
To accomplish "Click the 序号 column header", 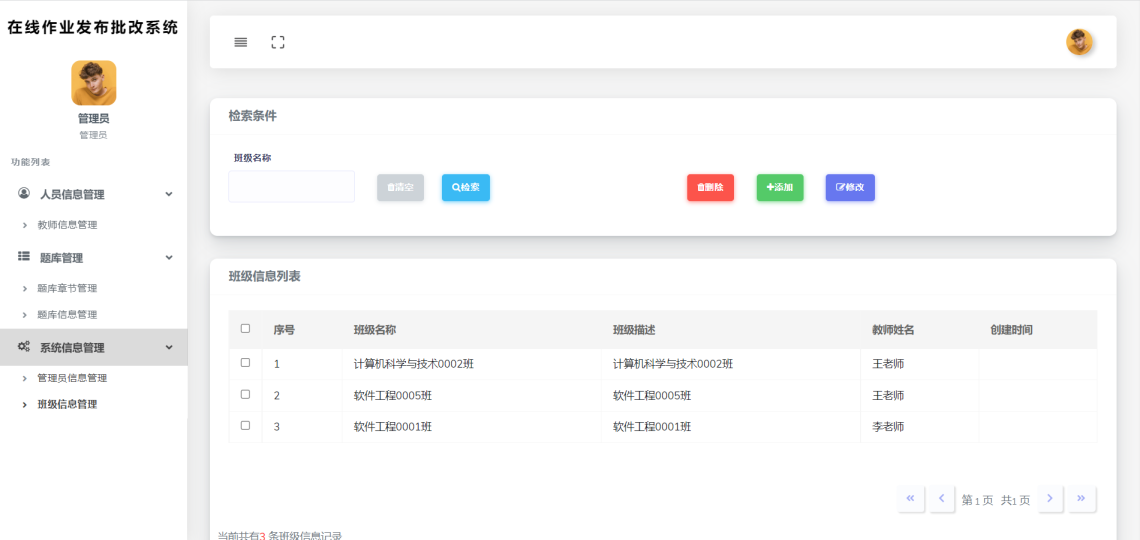I will [x=284, y=330].
